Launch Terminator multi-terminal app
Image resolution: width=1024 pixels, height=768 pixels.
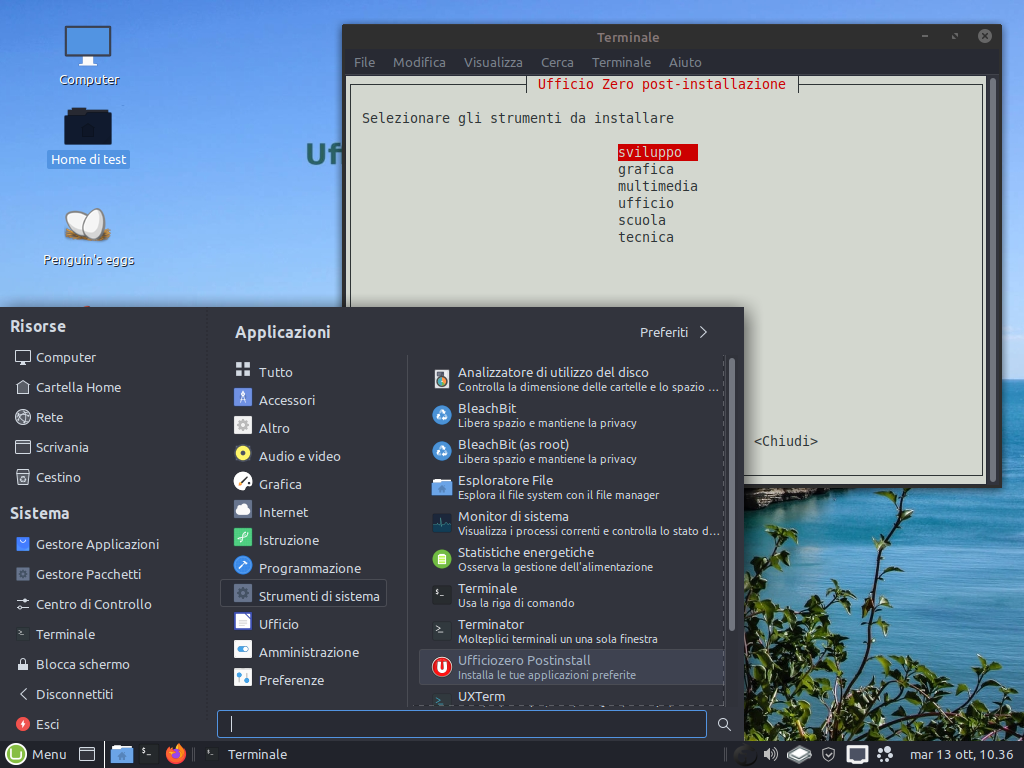coord(489,630)
